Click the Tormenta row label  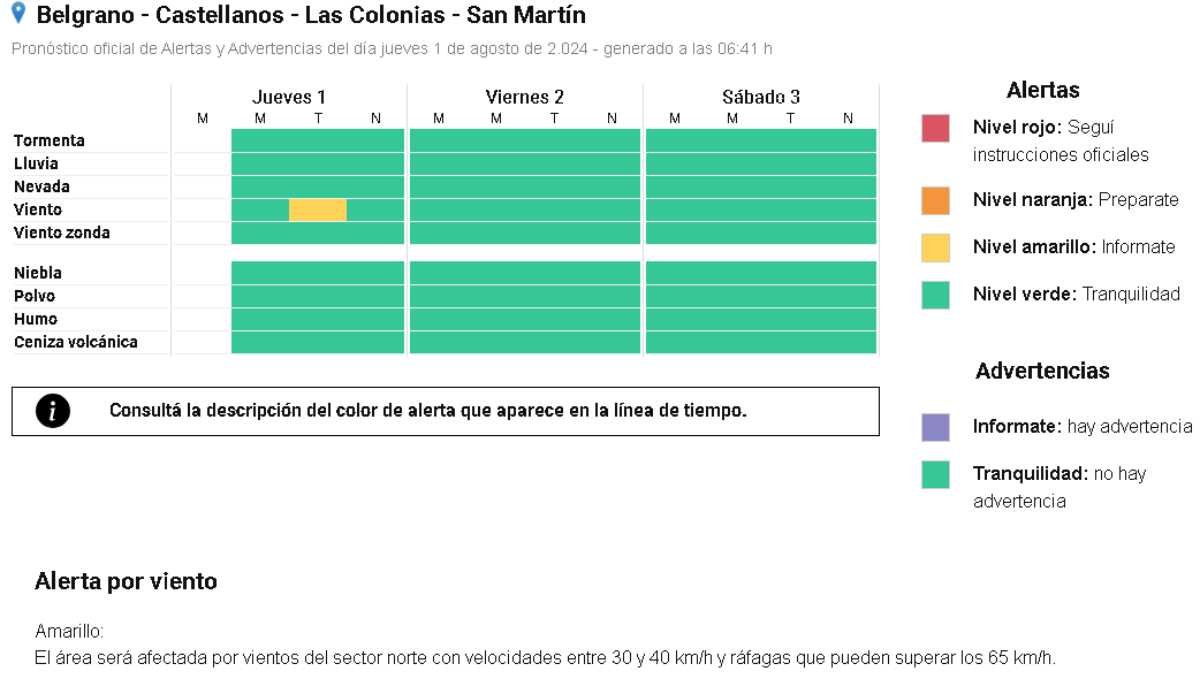[x=49, y=141]
